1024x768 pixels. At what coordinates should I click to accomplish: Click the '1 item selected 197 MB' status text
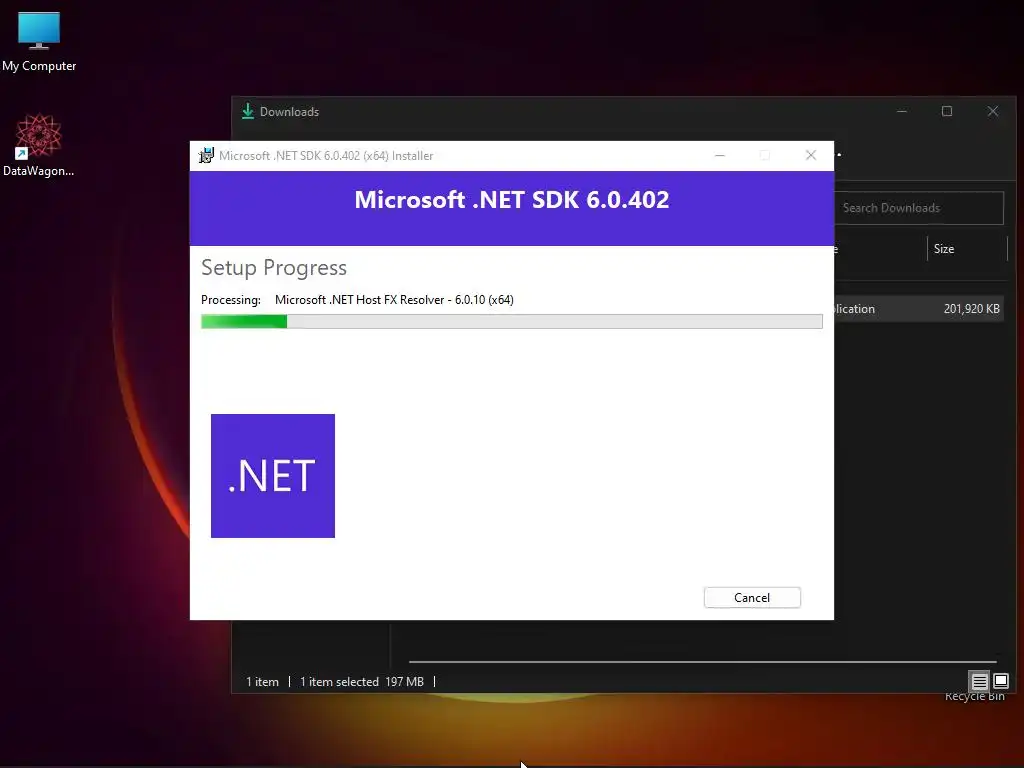pyautogui.click(x=362, y=682)
